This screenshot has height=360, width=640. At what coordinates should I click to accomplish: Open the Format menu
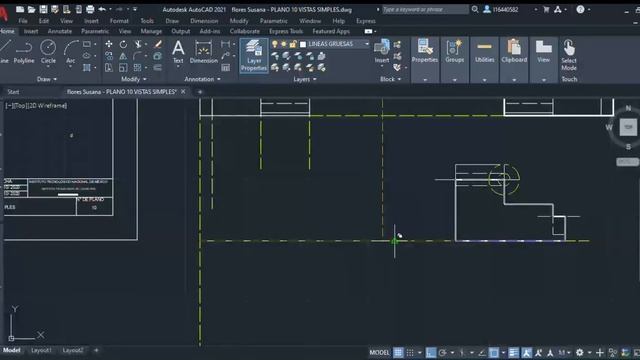(x=119, y=21)
